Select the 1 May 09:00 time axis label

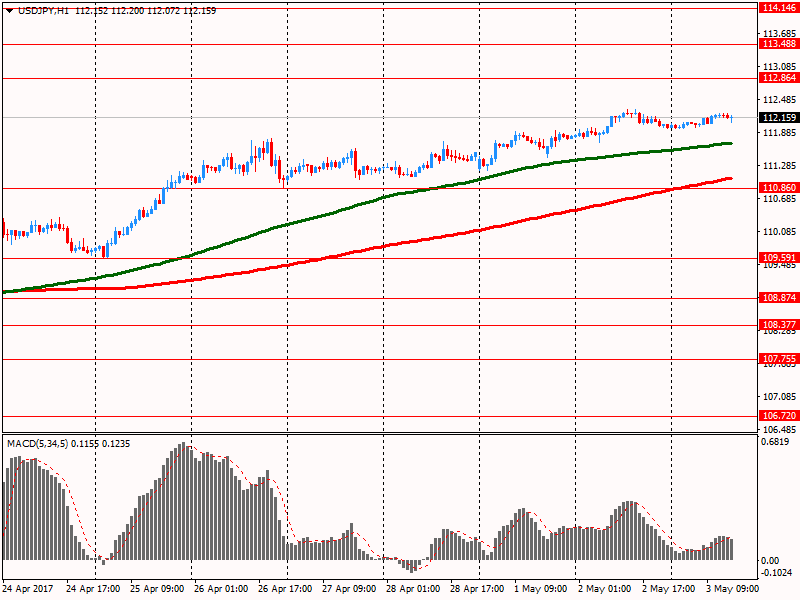[540, 589]
